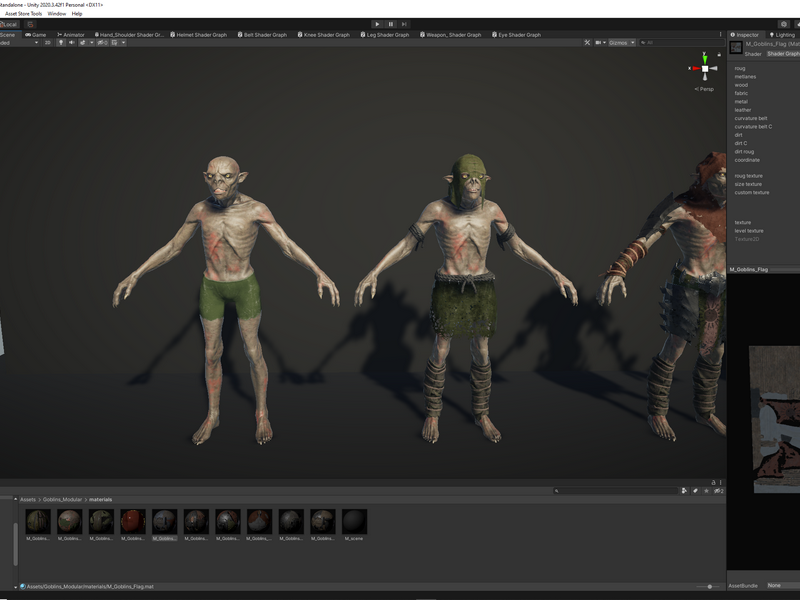This screenshot has height=600, width=800.
Task: Open the Knee Shader Graph tab
Action: pos(324,35)
